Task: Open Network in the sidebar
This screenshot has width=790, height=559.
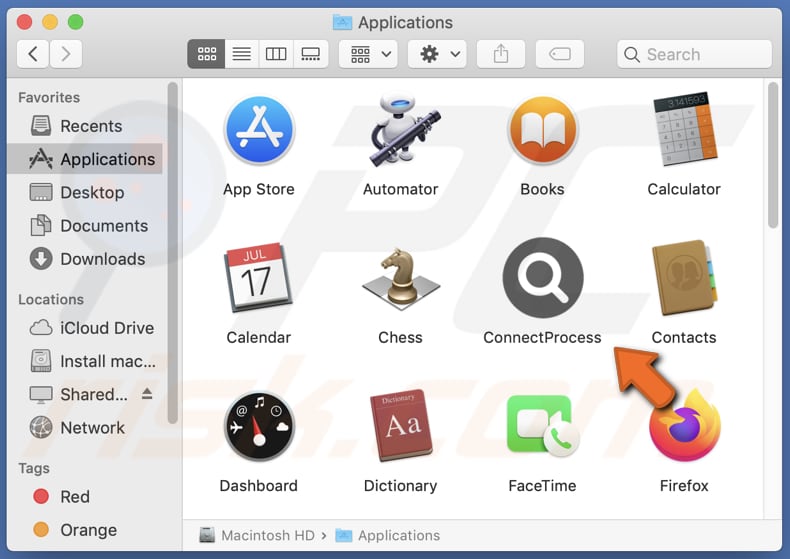Action: tap(85, 428)
